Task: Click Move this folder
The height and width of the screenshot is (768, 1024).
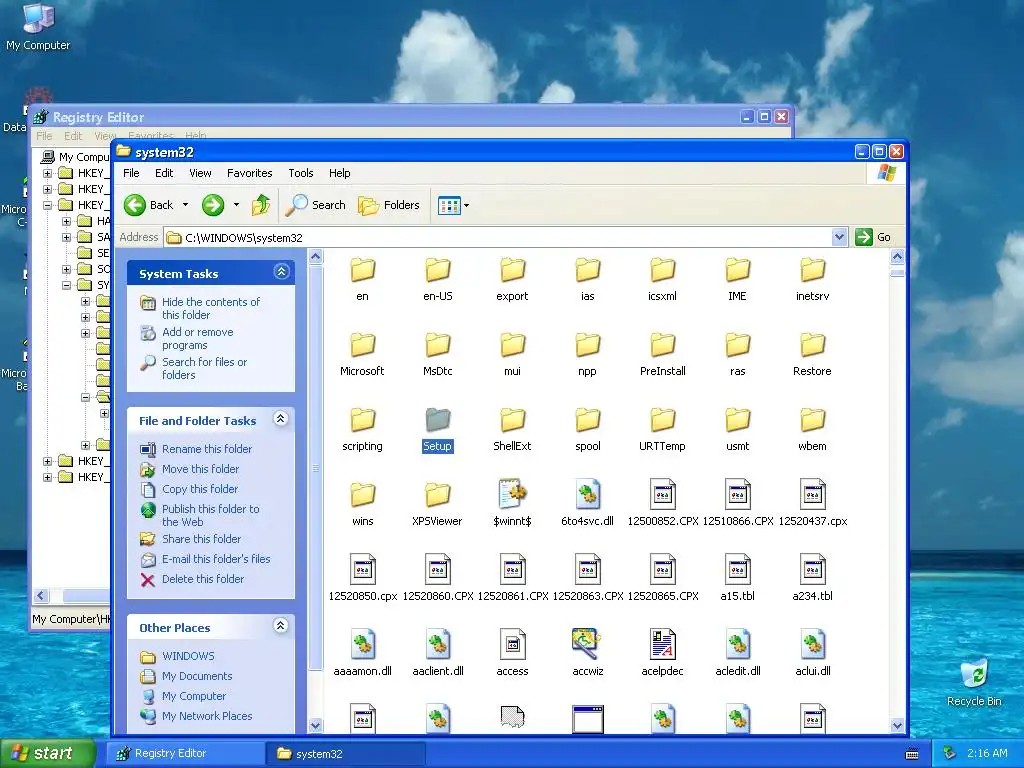Action: pyautogui.click(x=200, y=469)
